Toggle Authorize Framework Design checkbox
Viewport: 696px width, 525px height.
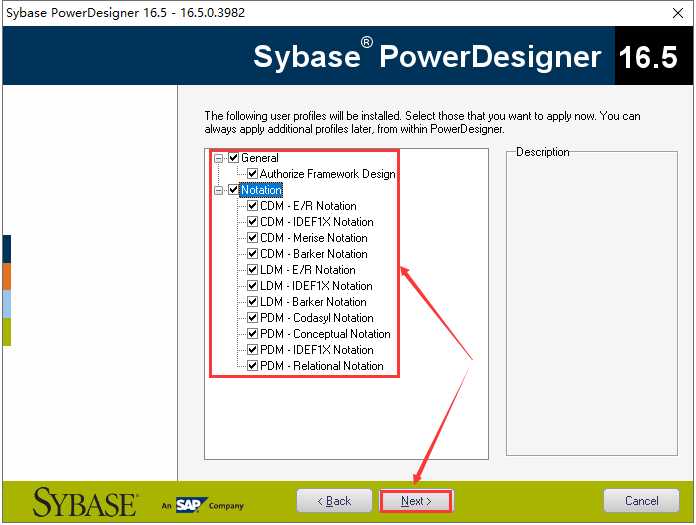(253, 174)
